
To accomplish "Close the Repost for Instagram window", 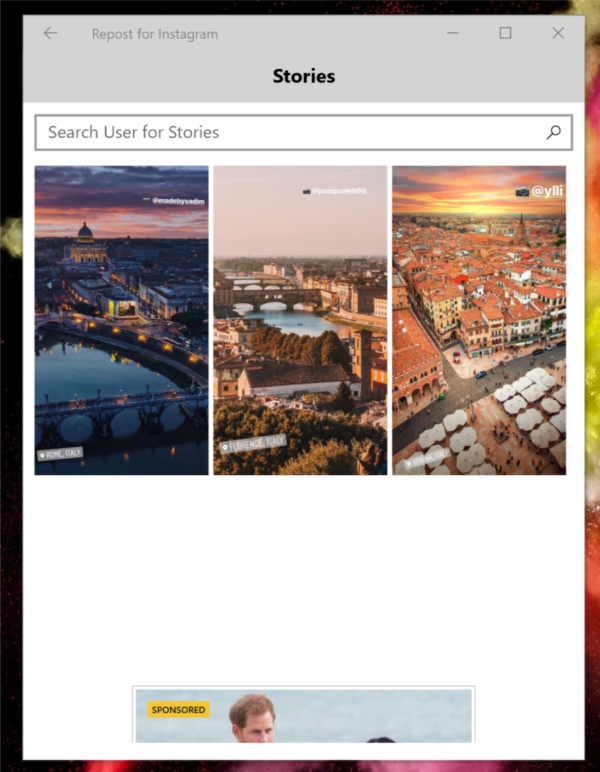I will coord(558,33).
